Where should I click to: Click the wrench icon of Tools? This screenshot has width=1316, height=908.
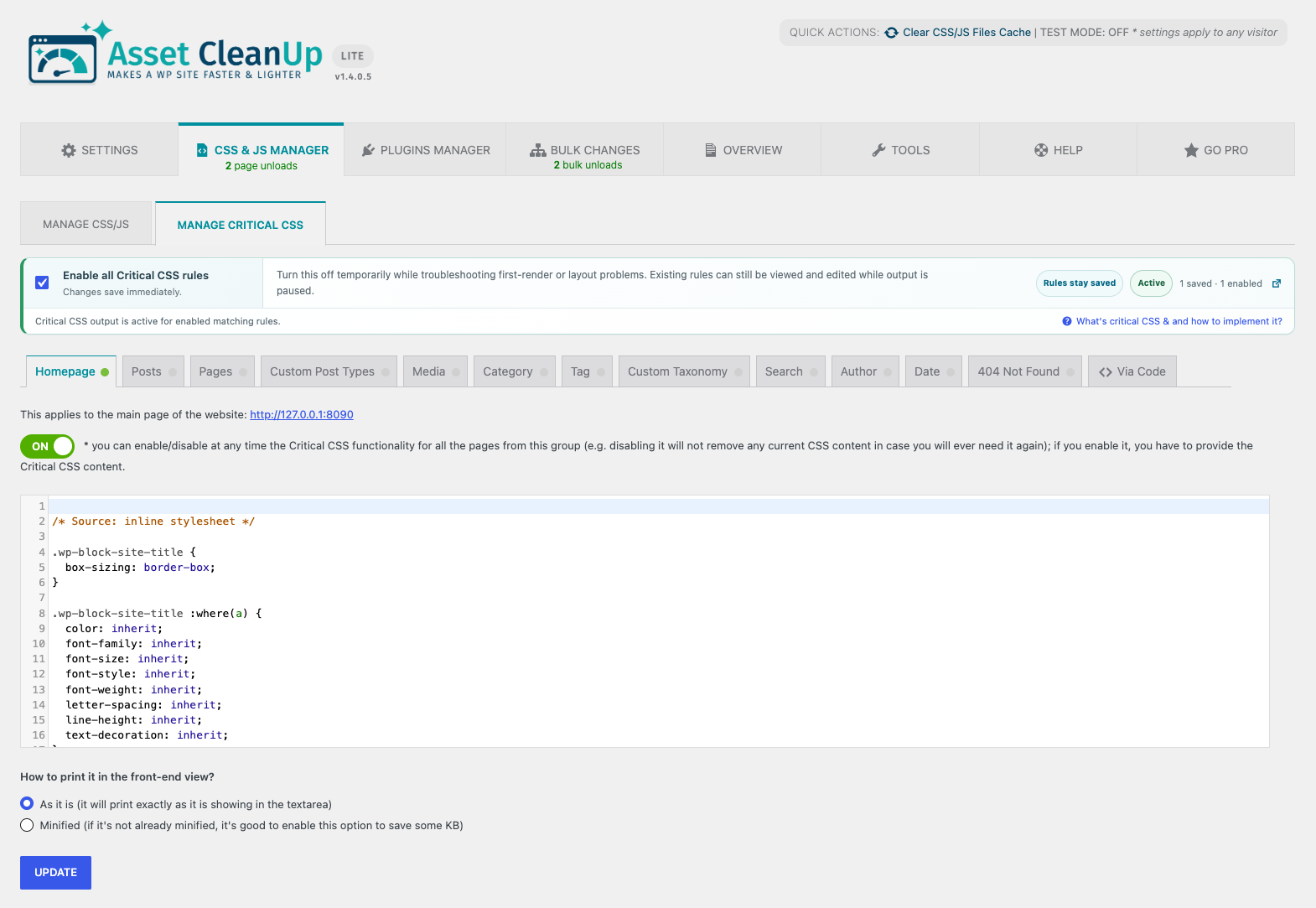878,150
